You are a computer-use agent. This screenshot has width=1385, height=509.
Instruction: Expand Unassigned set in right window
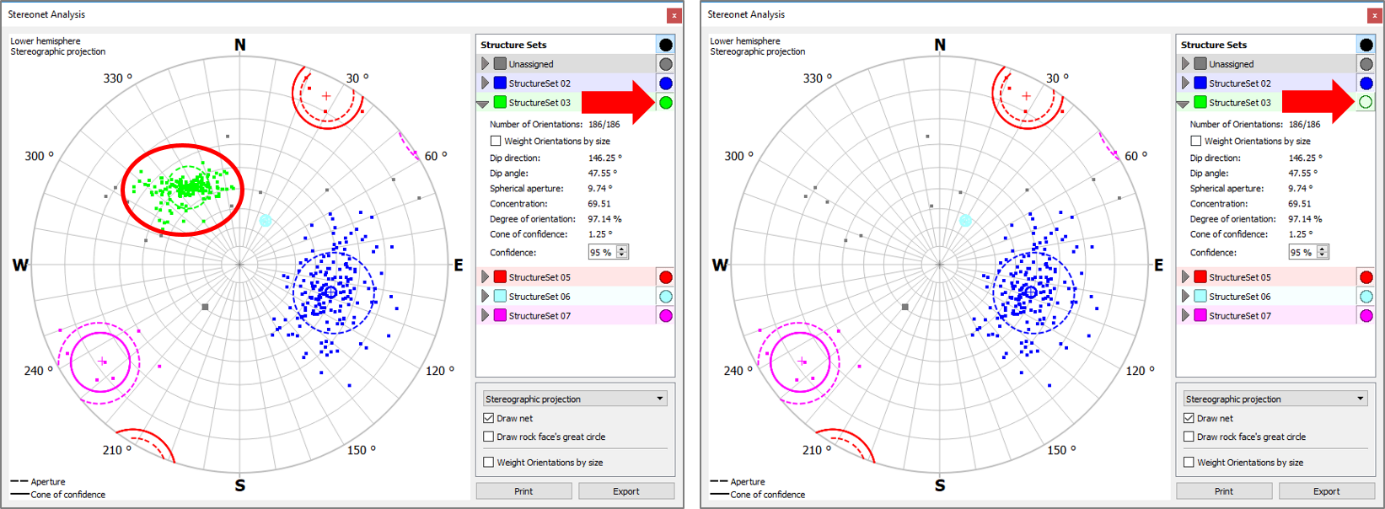click(1185, 64)
